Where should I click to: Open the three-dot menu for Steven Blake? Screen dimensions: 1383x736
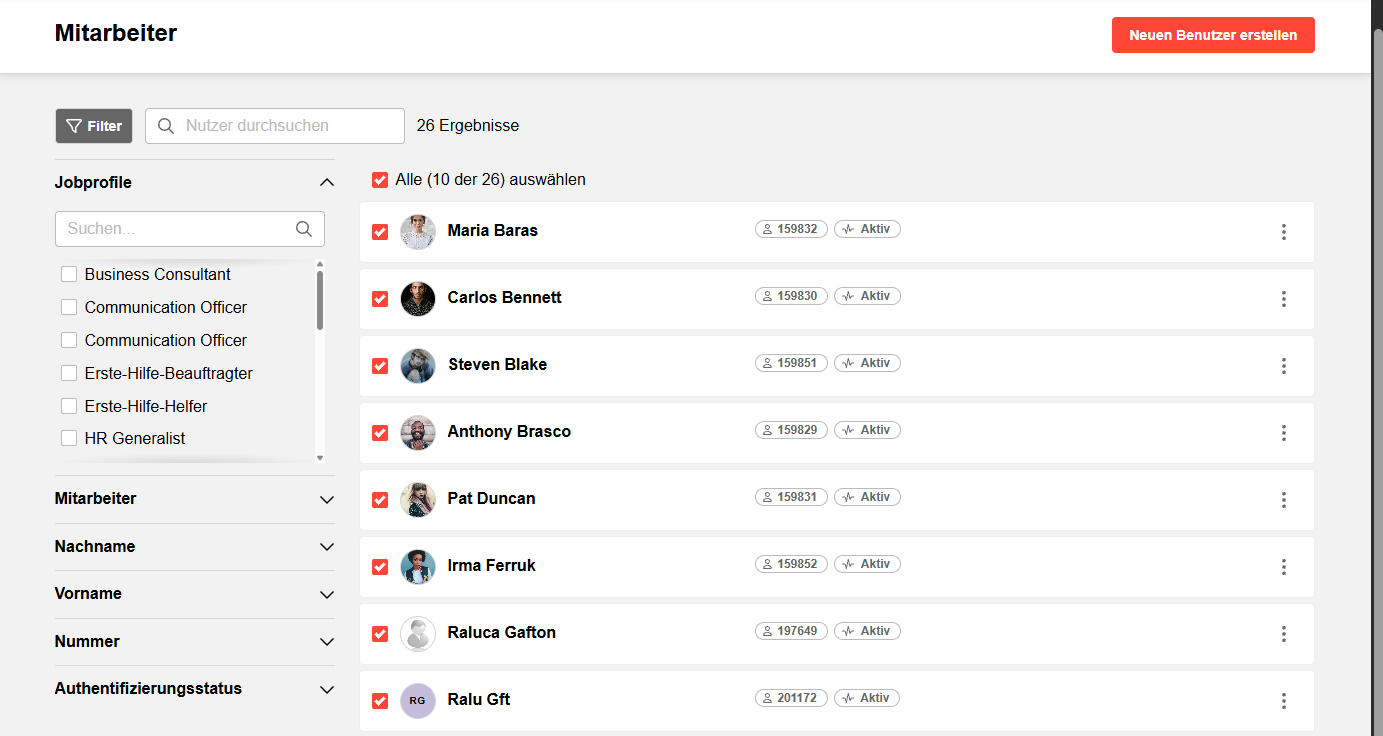click(x=1284, y=366)
